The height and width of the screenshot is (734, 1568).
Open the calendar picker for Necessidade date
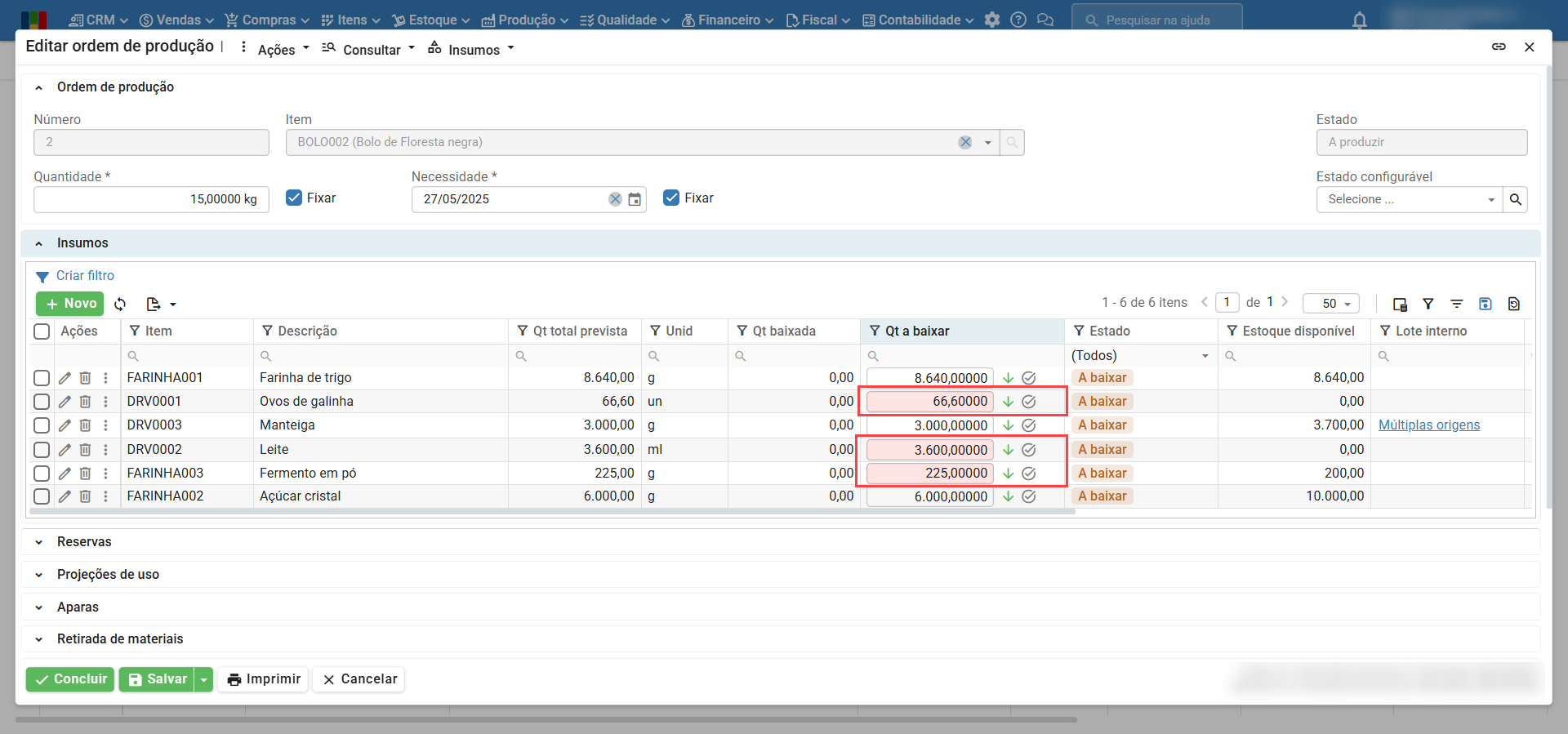(x=635, y=199)
